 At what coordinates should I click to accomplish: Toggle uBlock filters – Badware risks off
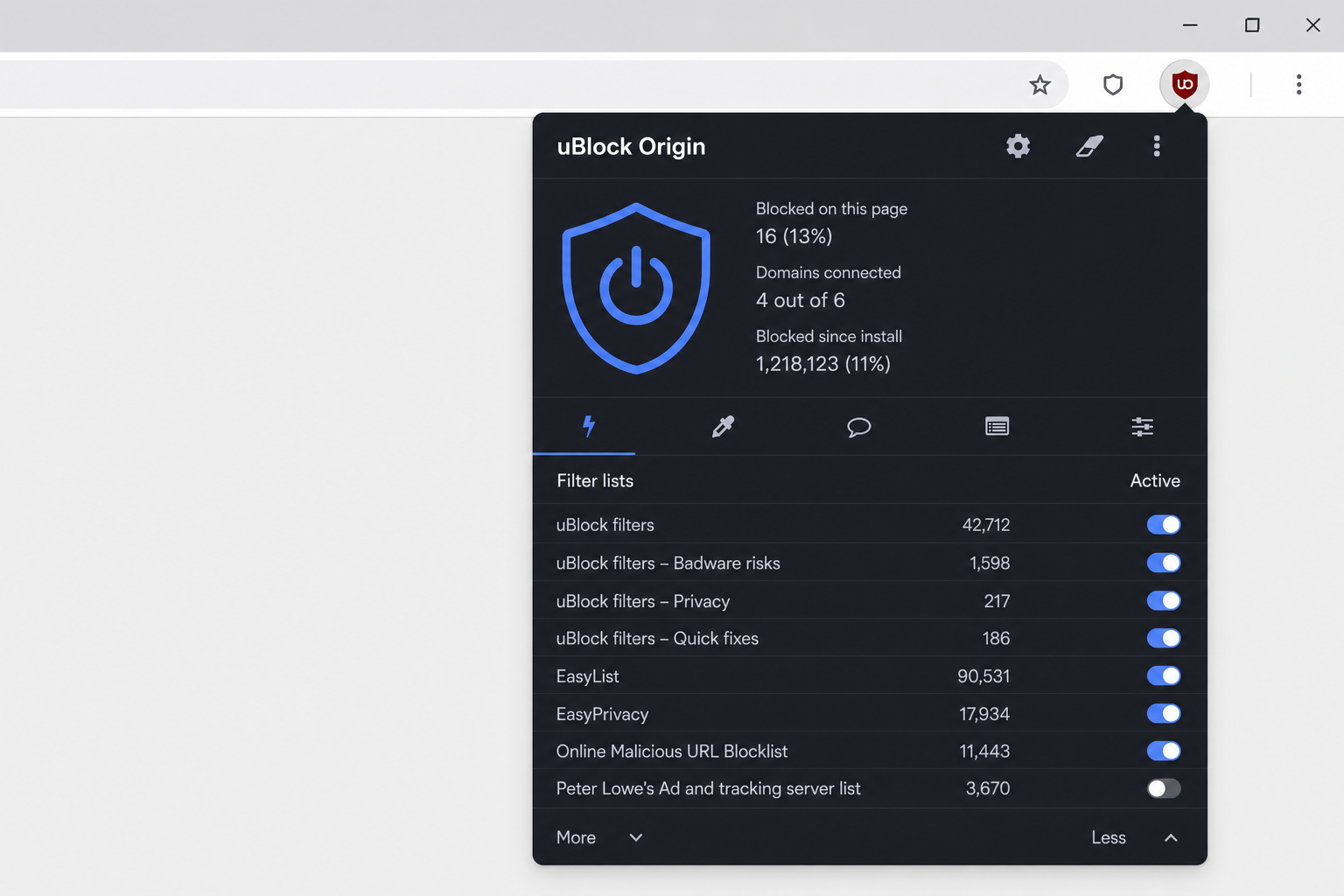click(1164, 563)
